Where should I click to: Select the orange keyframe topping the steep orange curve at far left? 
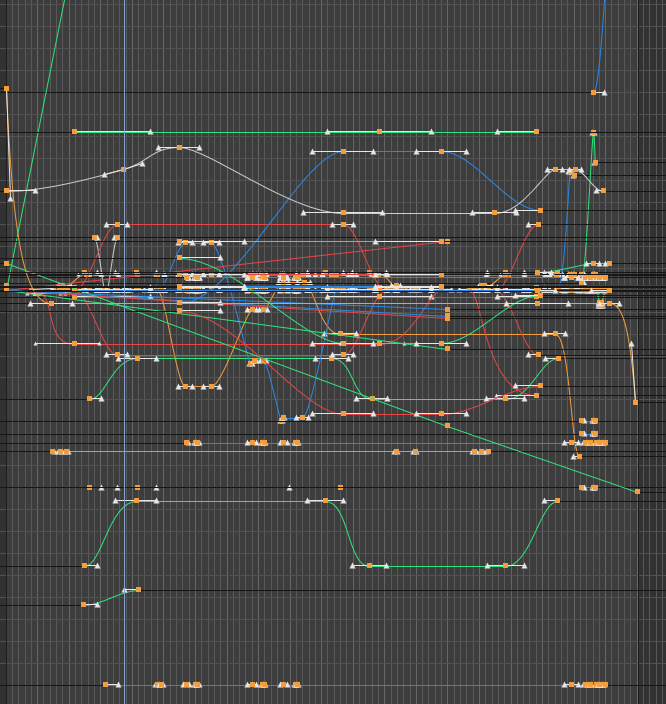coord(6,89)
